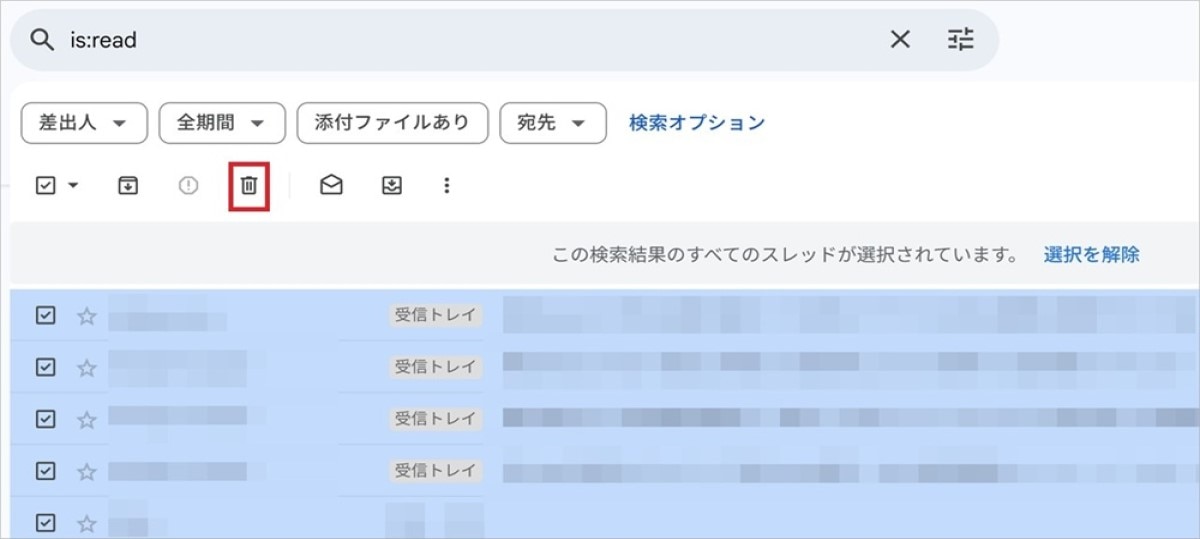
Task: Open the select-all dropdown arrow
Action: [x=72, y=185]
